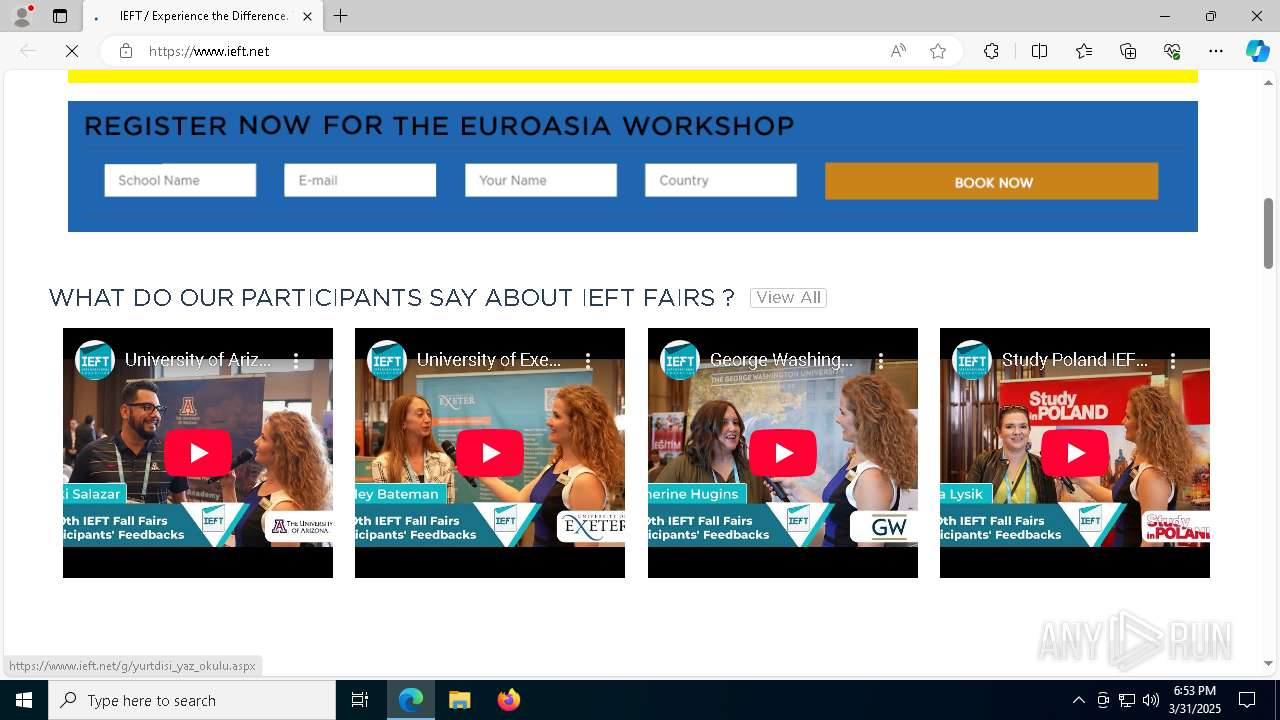Click IEFT channel logo on Study Poland video
The image size is (1280, 720).
972,360
